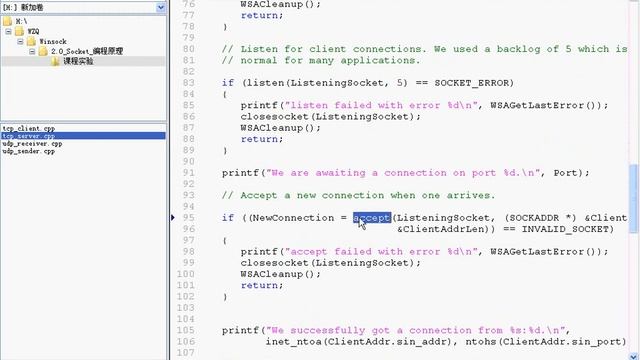Select the 2.0_Socket_编程原理 folder label
This screenshot has width=640, height=360.
87,51
